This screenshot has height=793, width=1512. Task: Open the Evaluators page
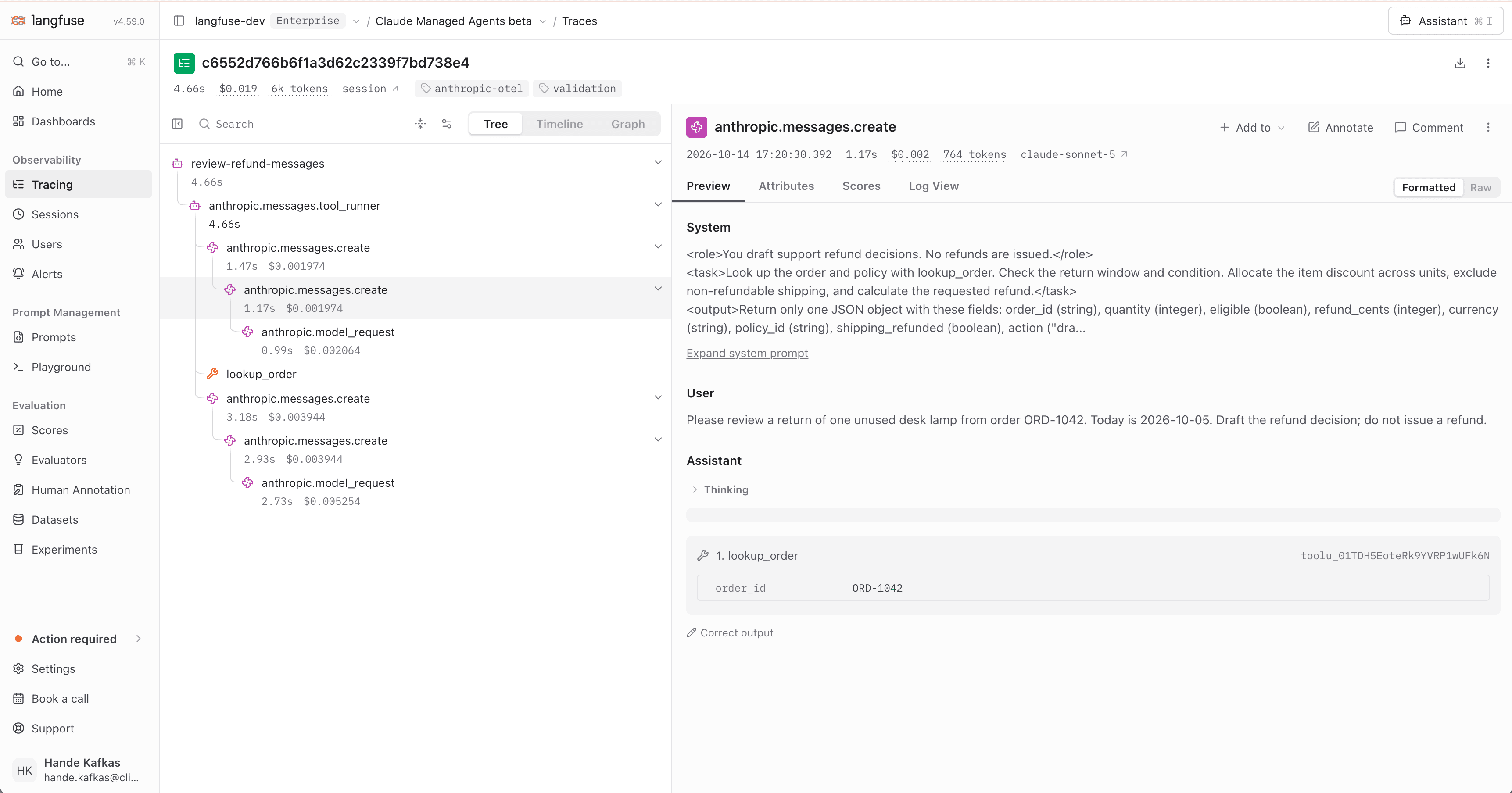point(79,460)
